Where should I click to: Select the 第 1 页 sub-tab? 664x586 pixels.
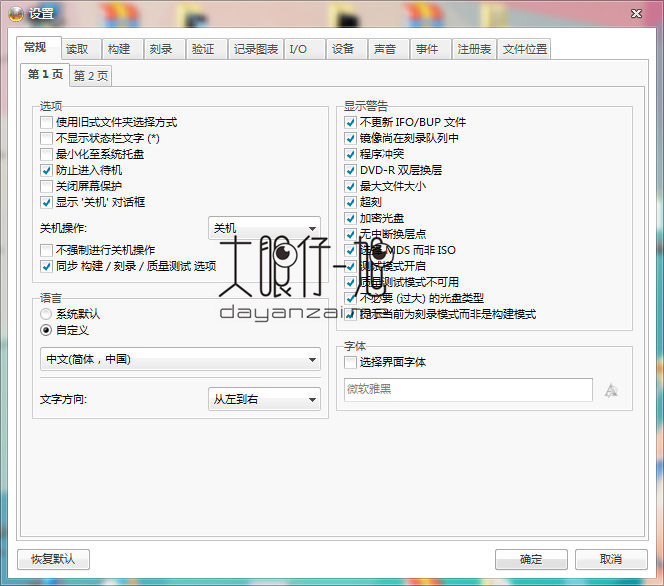45,75
